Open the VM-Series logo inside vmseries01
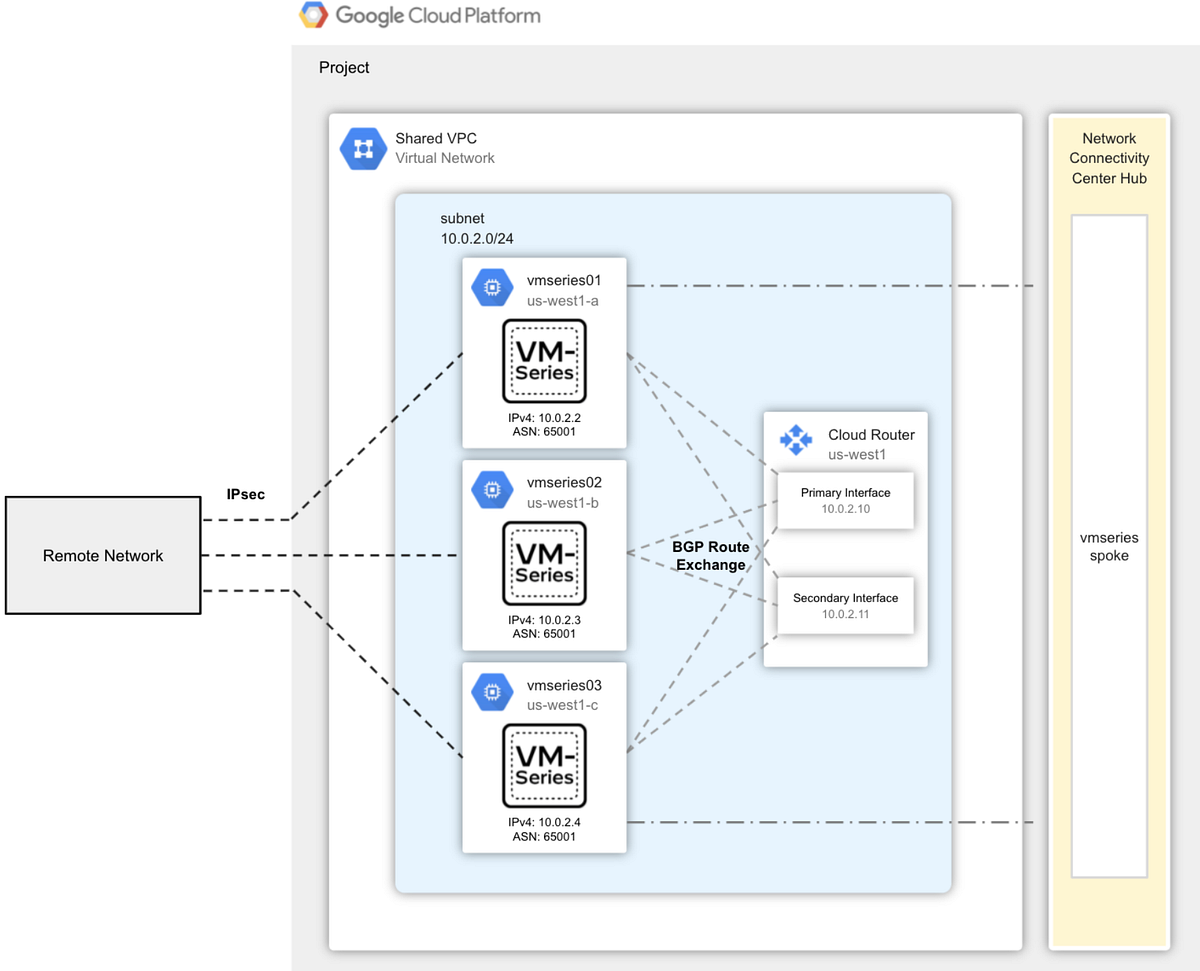 [x=544, y=360]
